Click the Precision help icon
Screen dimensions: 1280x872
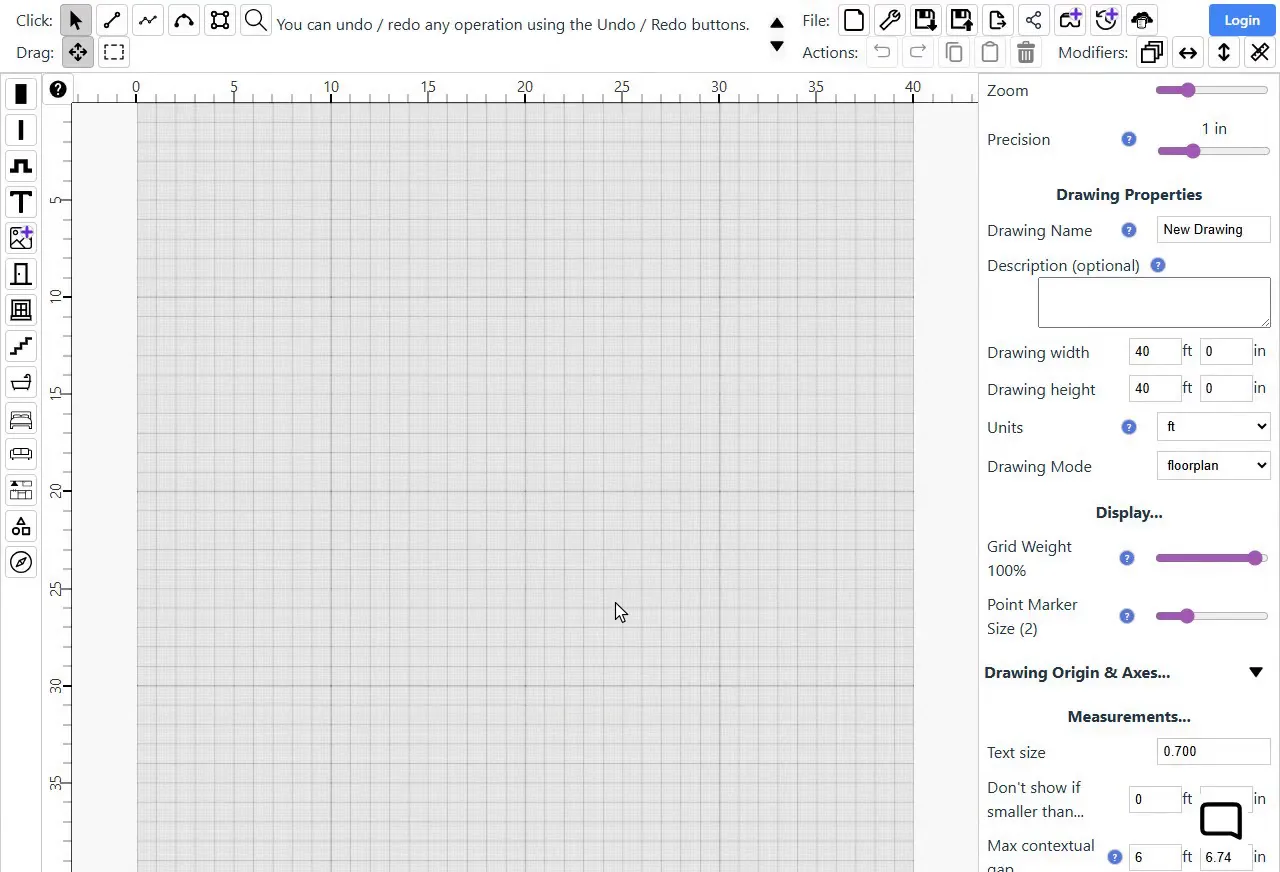[1129, 139]
